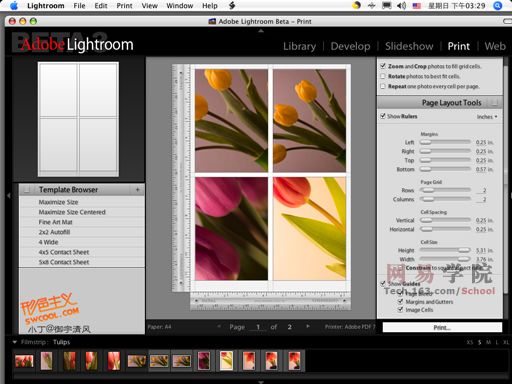Click the Printer: Adobe PDF label

pyautogui.click(x=350, y=327)
